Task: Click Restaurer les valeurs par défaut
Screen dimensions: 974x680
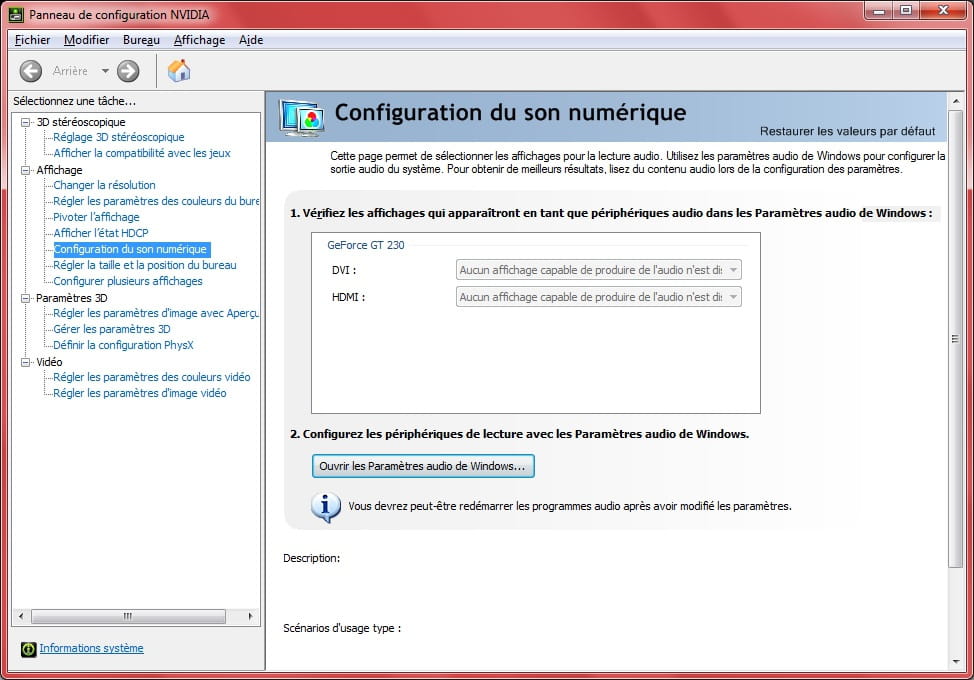Action: (x=847, y=131)
